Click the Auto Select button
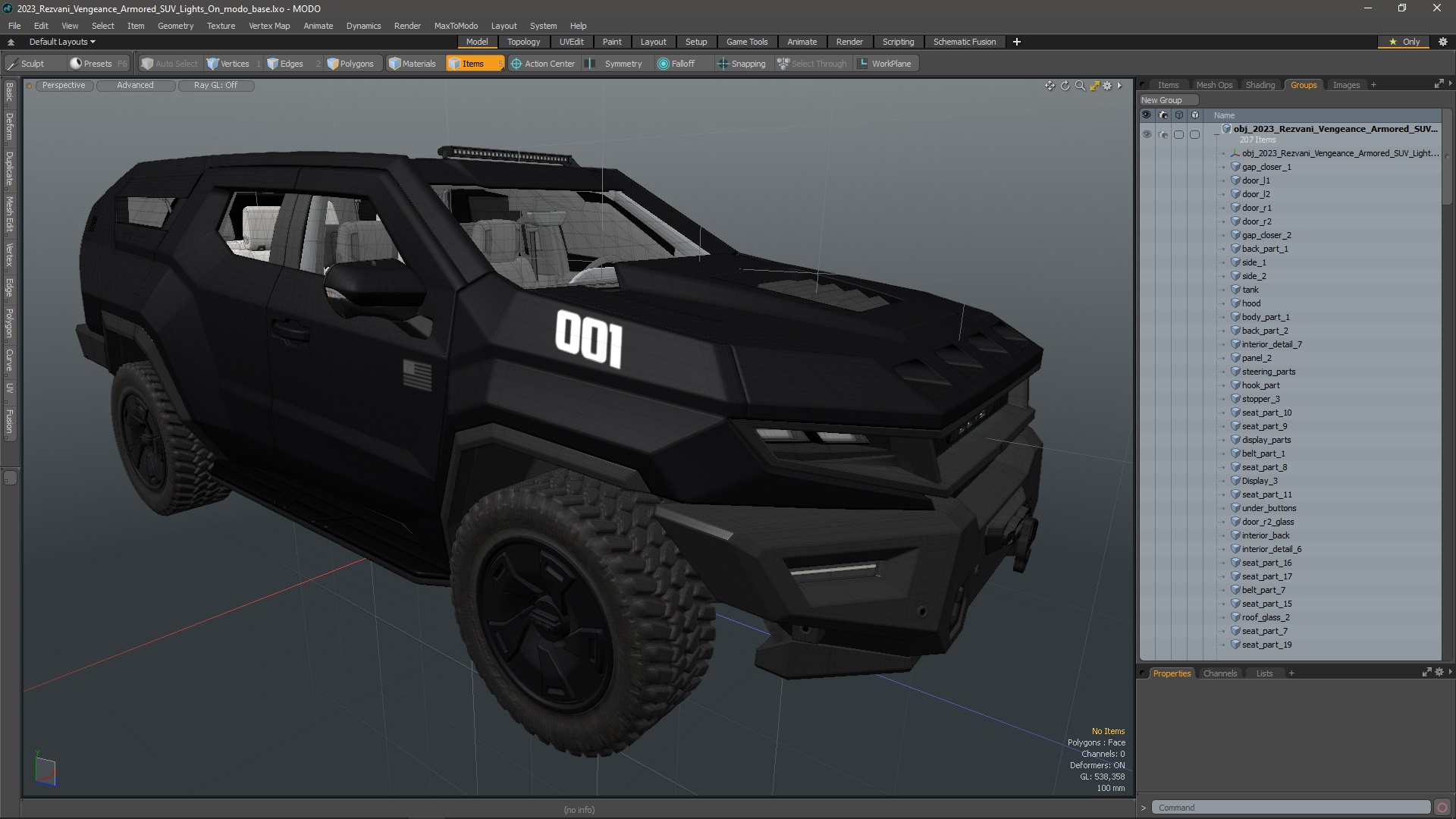 coord(171,64)
